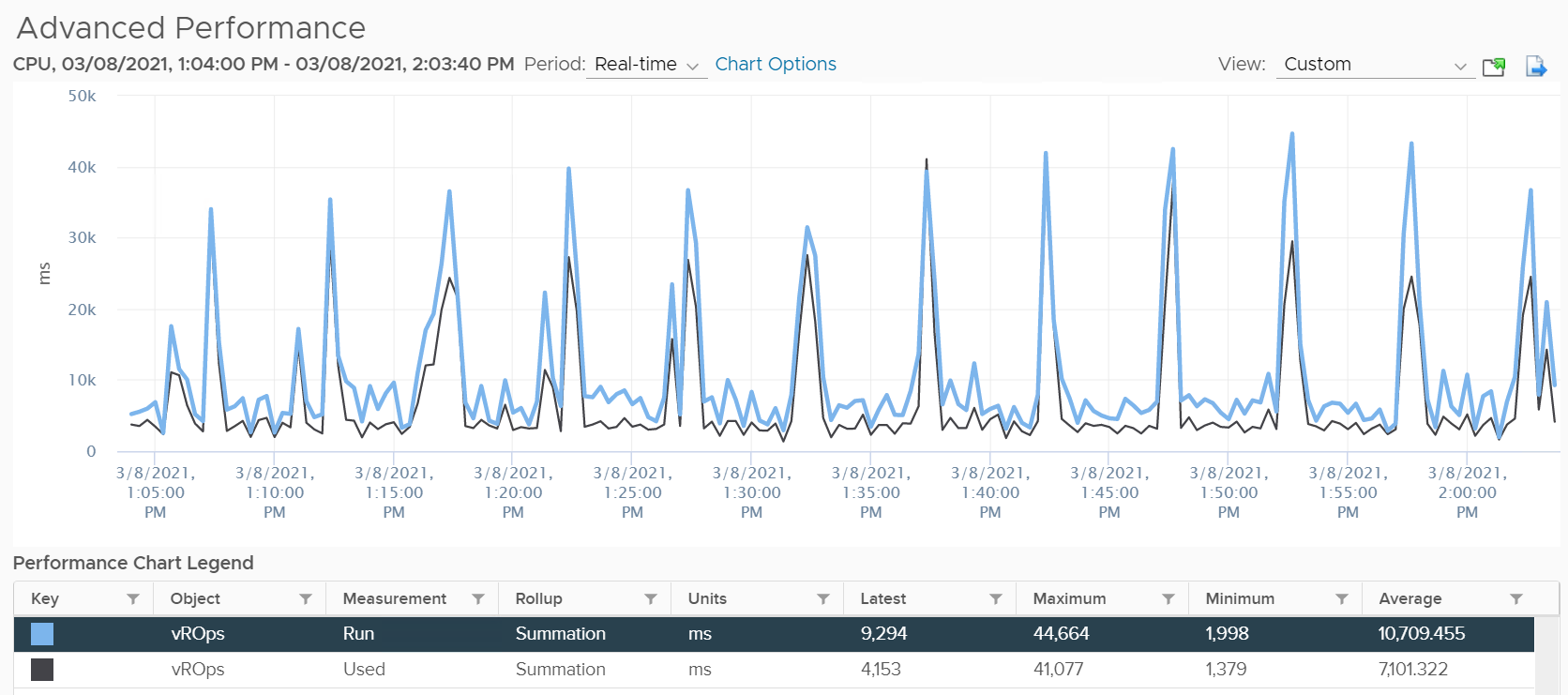Sort by the Key column header
This screenshot has height=695, width=1568.
[x=45, y=598]
